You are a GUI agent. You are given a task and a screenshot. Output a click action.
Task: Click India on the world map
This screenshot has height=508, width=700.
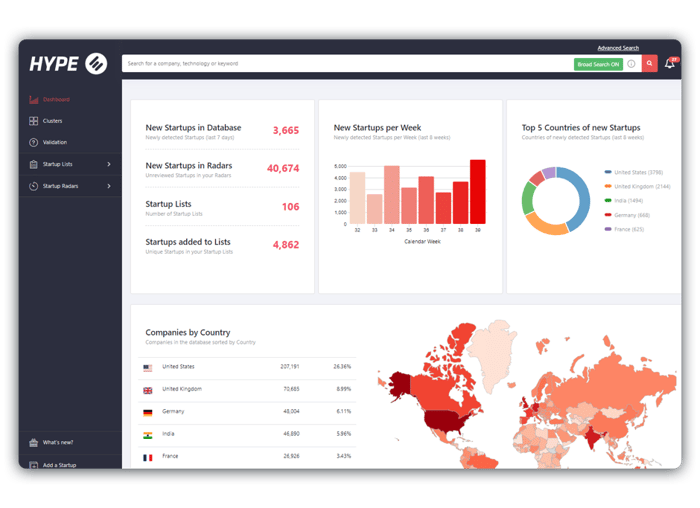coord(592,437)
